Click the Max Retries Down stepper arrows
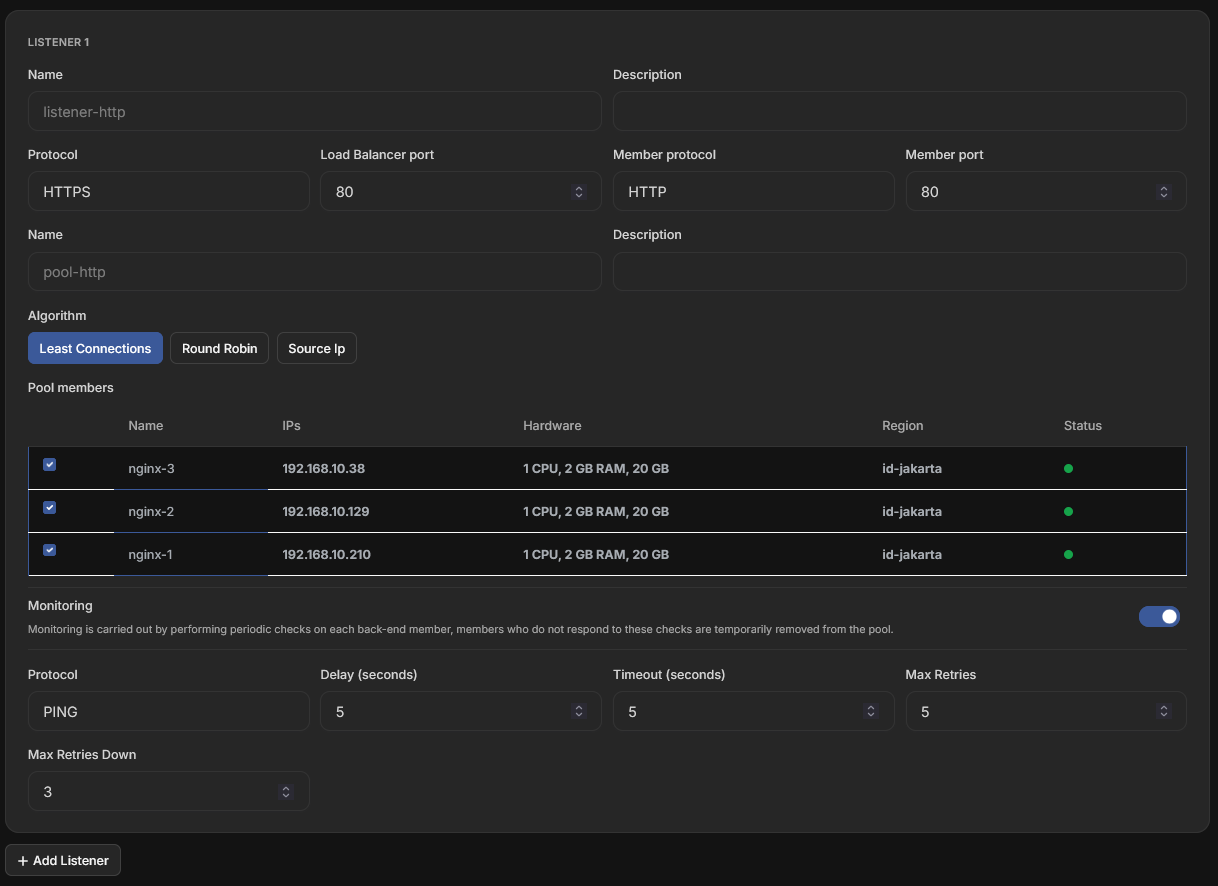This screenshot has width=1218, height=886. point(286,792)
